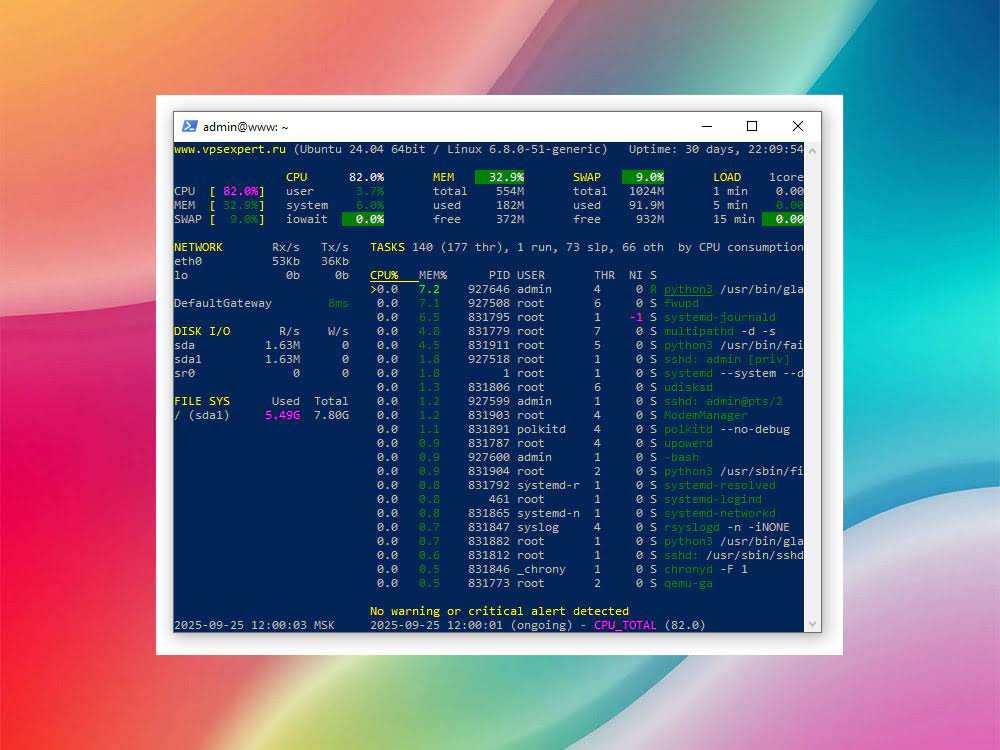
Task: Click 'No warning or critical alert detected' message
Action: [x=499, y=612]
